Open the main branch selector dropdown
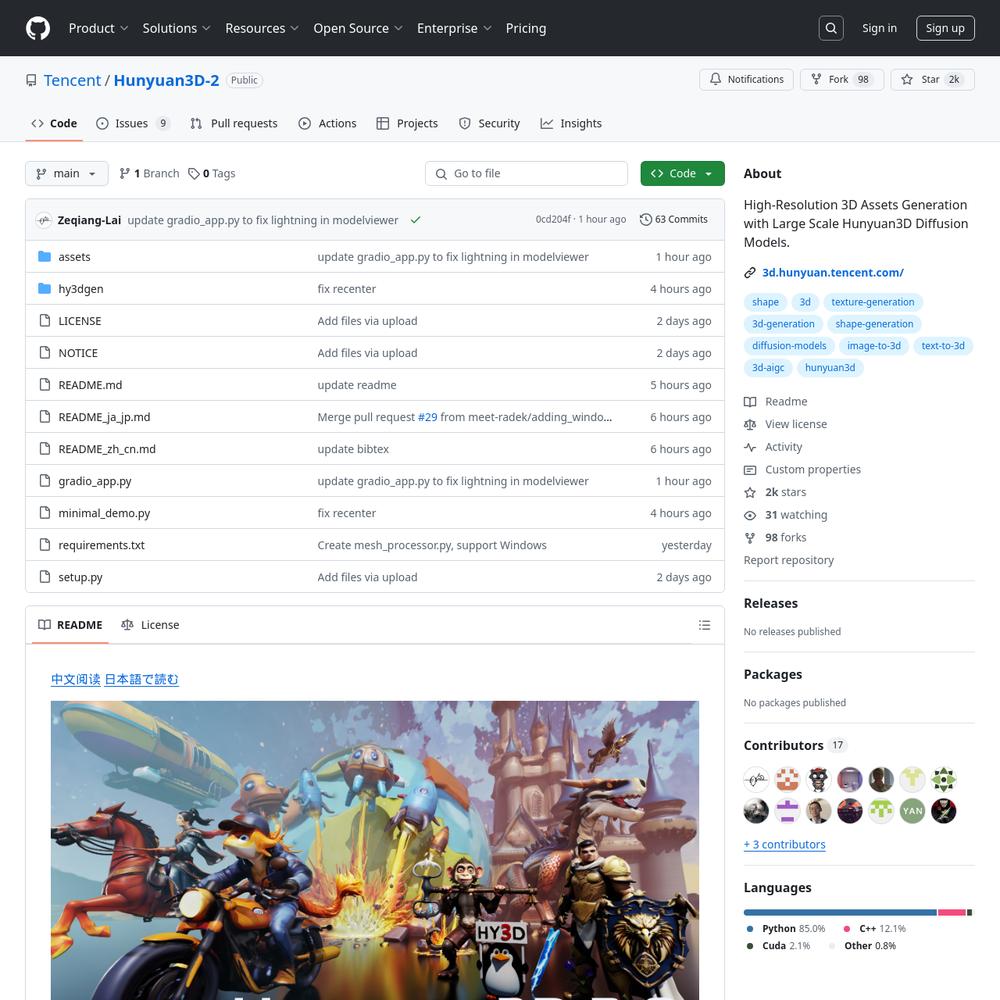1000x1000 pixels. tap(66, 173)
